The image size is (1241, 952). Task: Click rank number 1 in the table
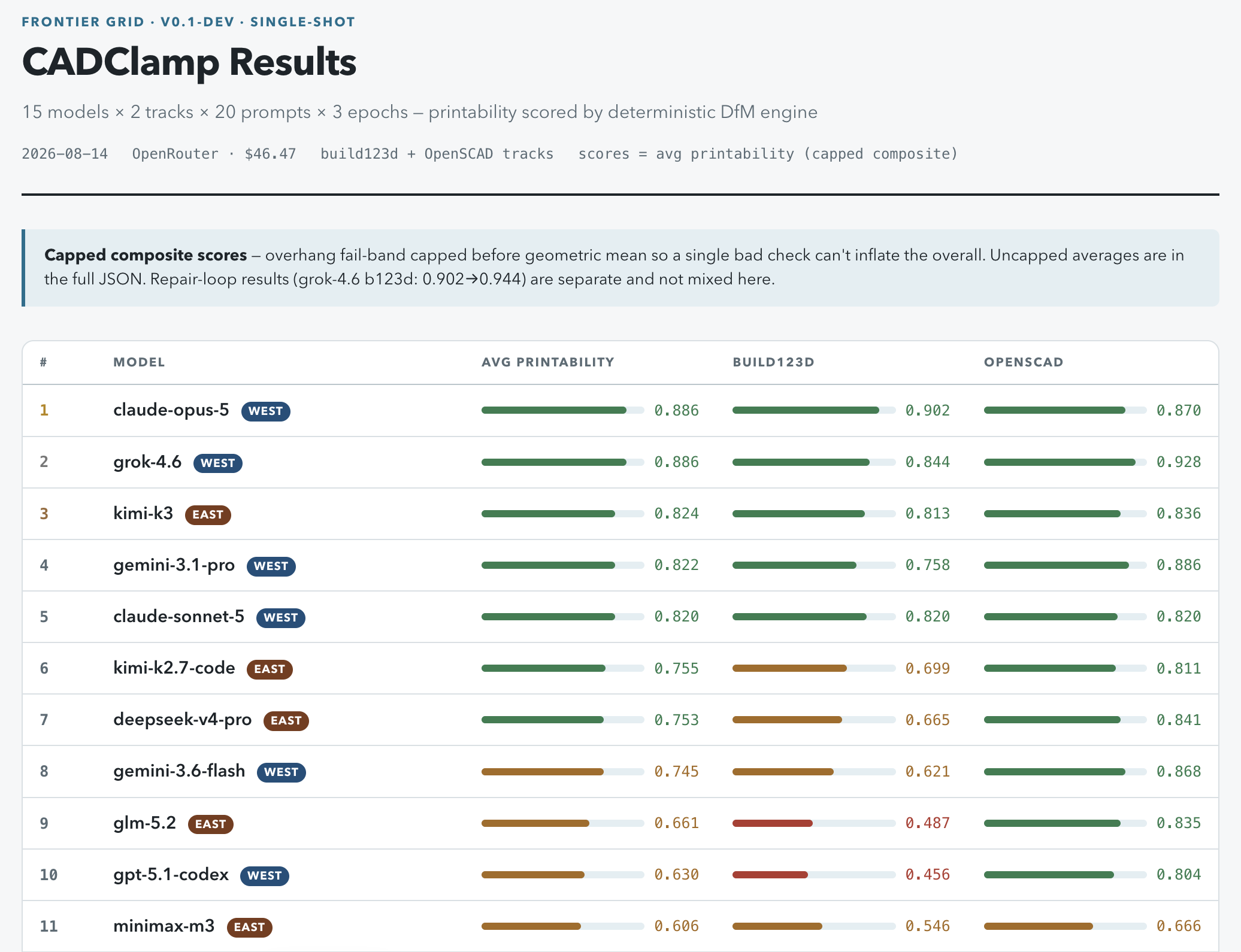[44, 410]
